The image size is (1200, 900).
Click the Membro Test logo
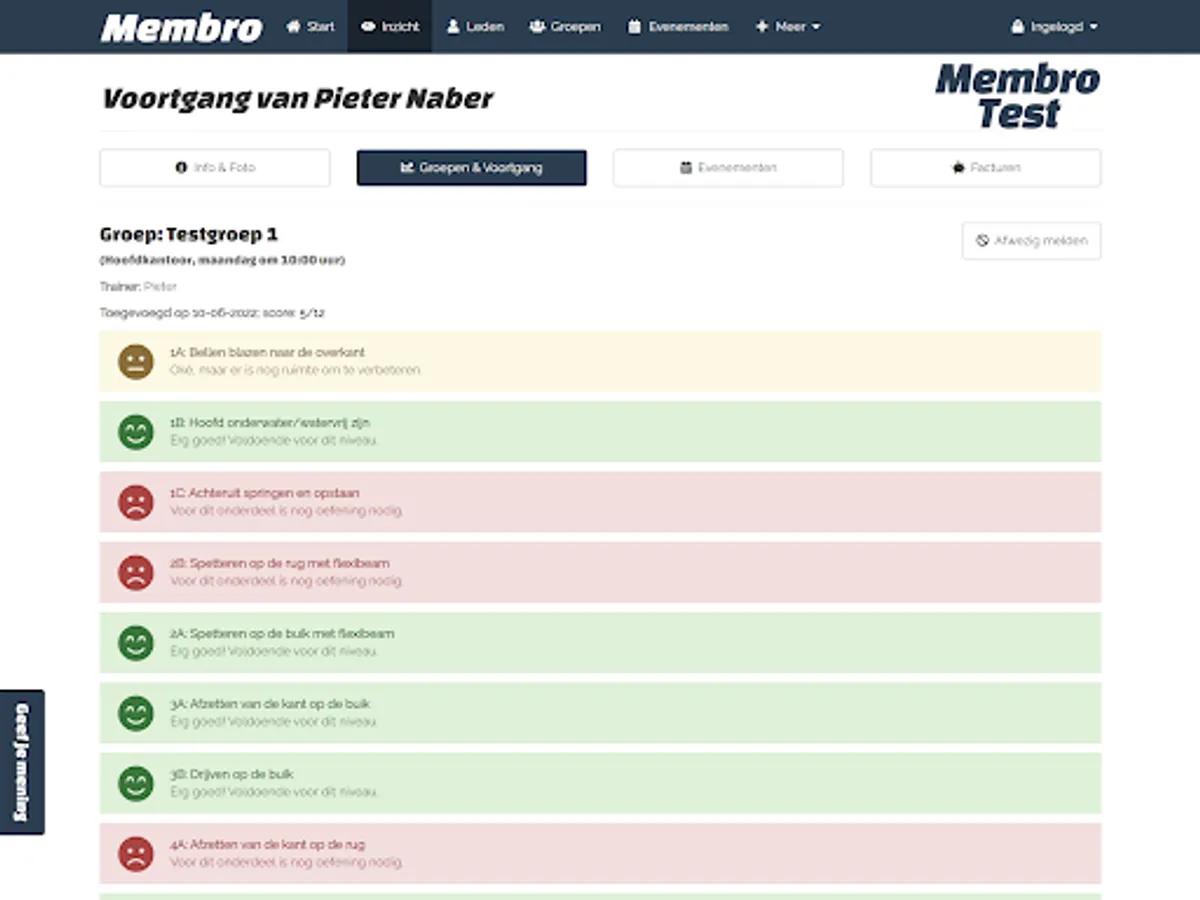click(1018, 96)
